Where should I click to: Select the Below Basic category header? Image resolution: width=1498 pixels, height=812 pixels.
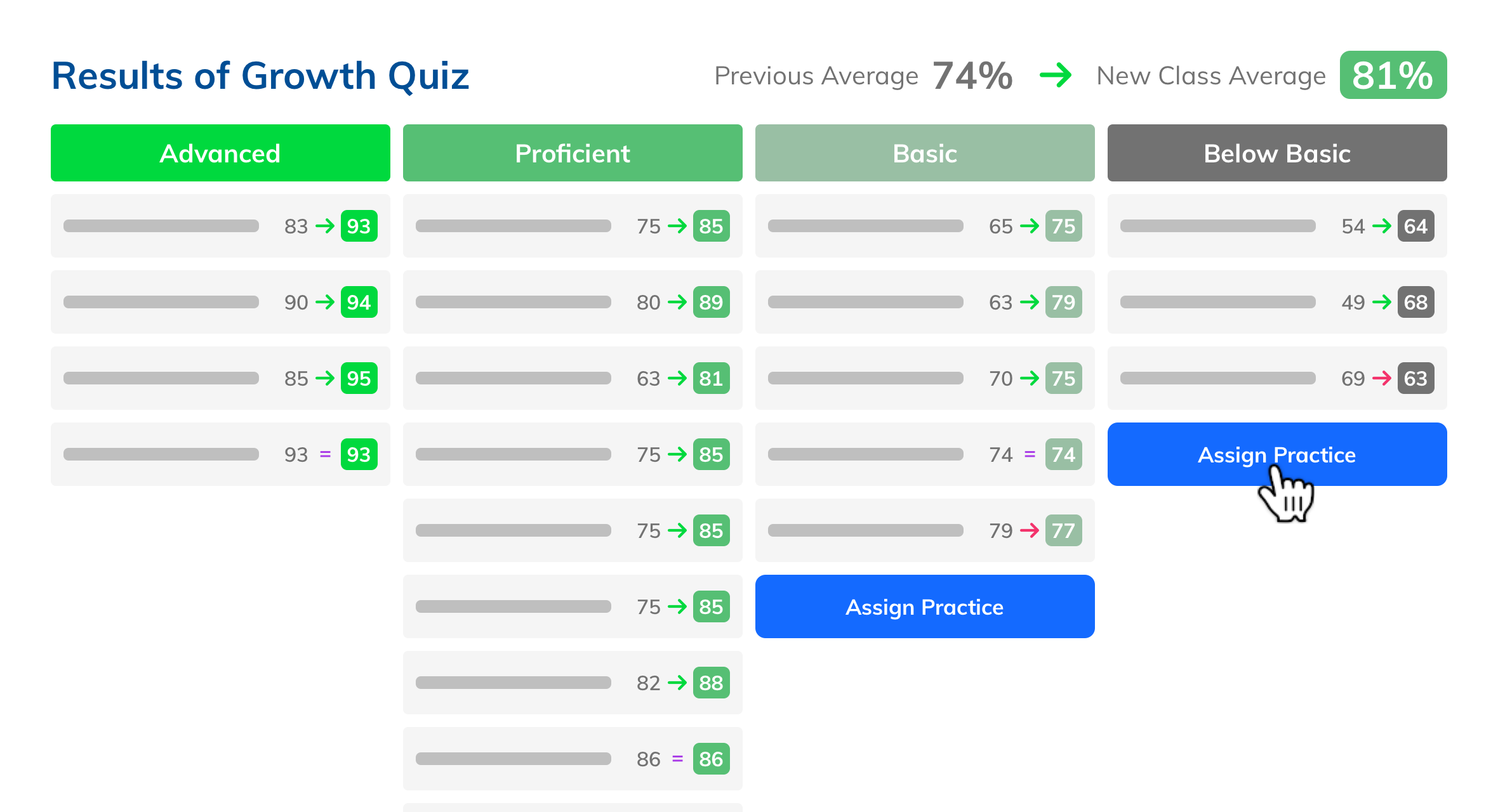pos(1277,153)
